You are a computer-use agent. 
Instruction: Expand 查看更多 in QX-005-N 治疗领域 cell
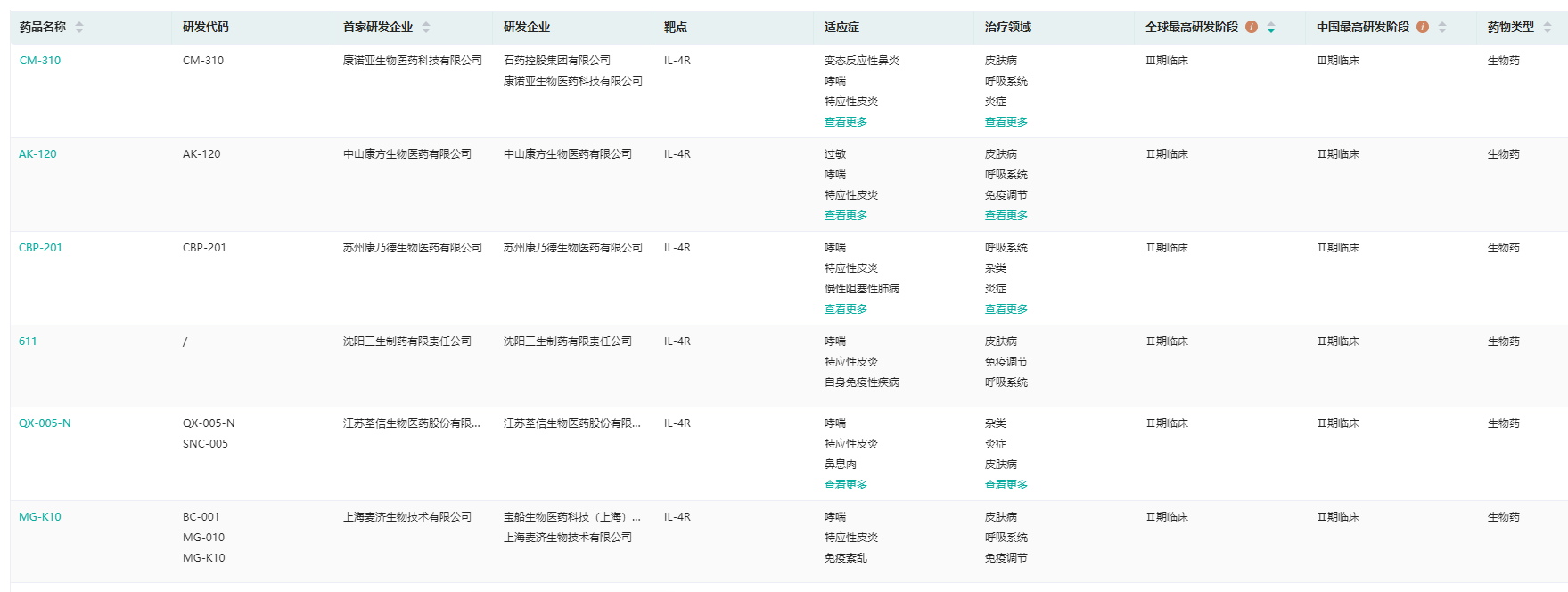pyautogui.click(x=1006, y=485)
